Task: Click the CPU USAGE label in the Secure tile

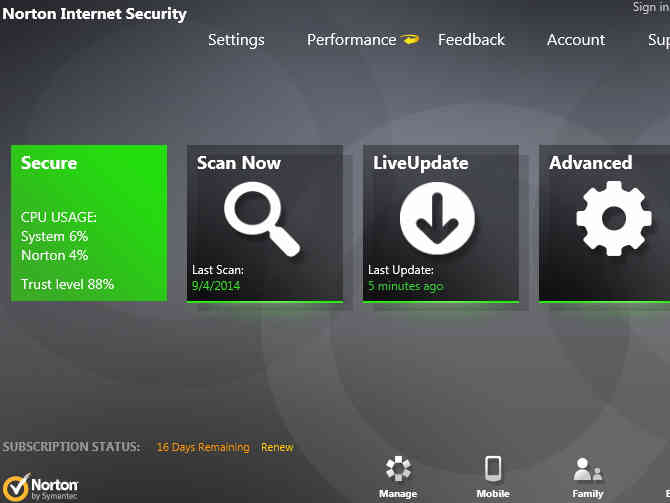Action: [59, 217]
